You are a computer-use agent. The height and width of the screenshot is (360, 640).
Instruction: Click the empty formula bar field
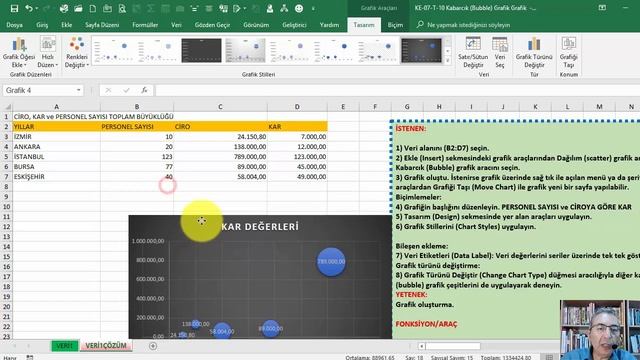[x=397, y=90]
